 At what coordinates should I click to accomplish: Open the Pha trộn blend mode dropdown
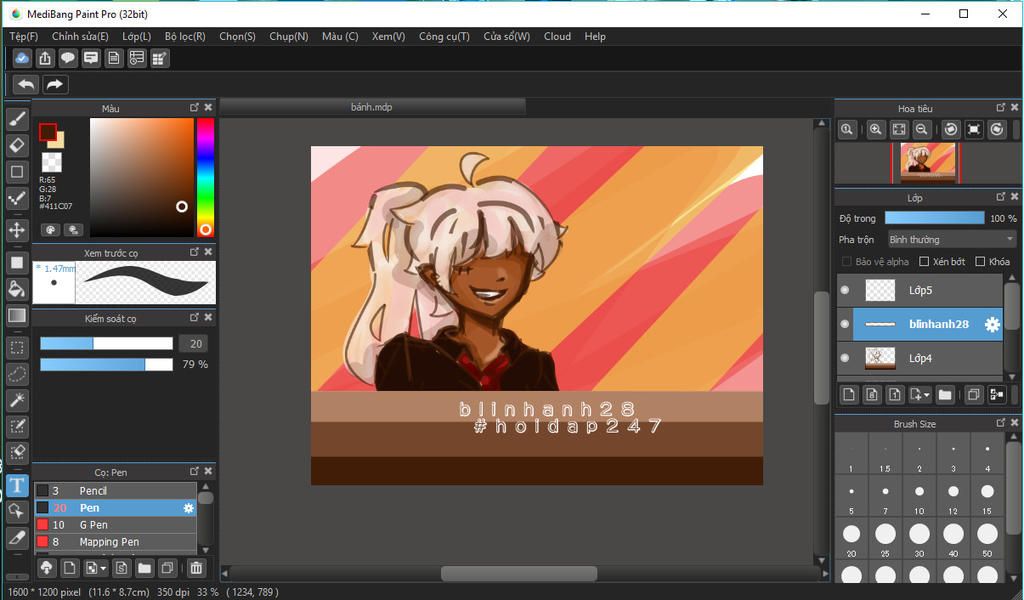tap(952, 240)
